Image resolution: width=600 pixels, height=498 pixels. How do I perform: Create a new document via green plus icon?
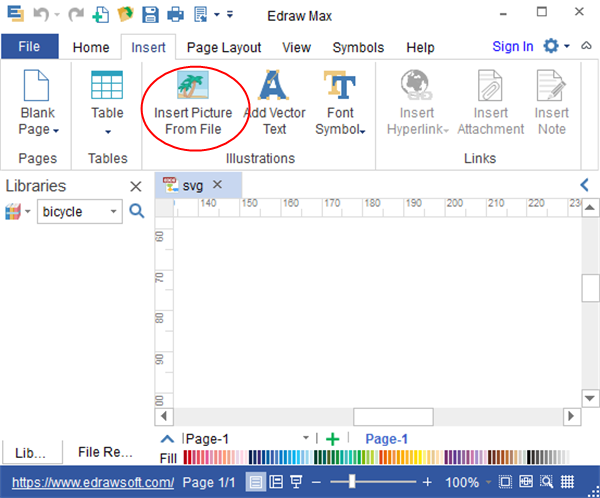click(101, 15)
